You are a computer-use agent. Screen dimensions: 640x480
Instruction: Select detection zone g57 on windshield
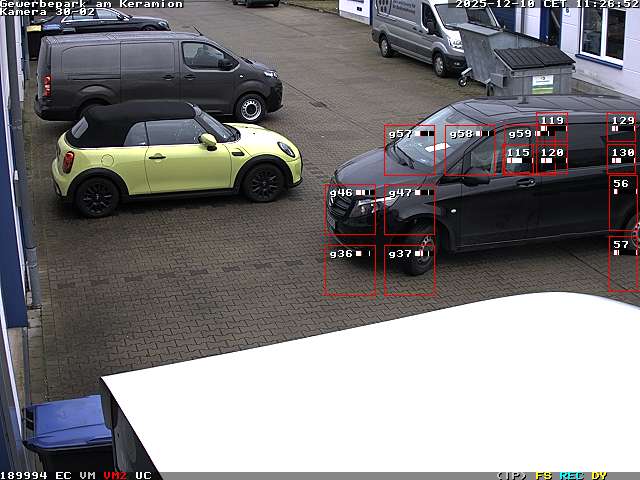pos(410,150)
